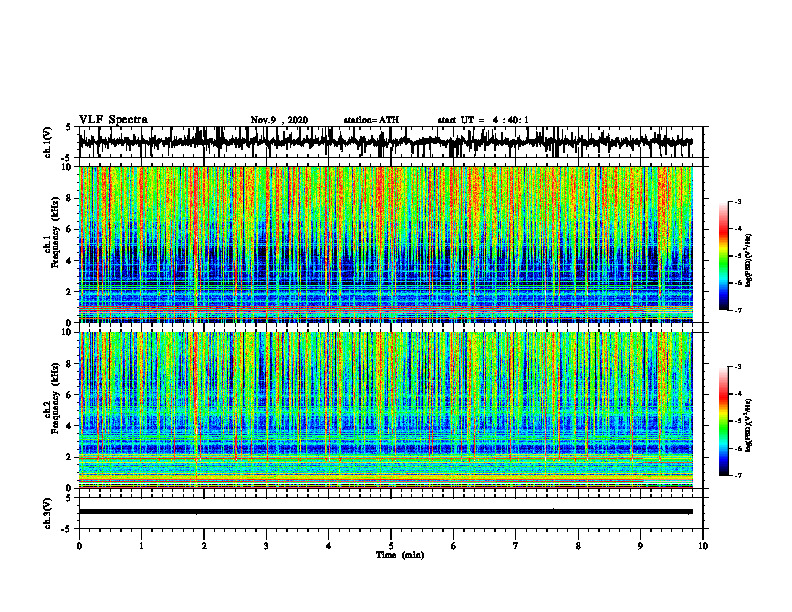
Task: Click inside the ch.2 spectrogram panel
Action: point(385,410)
